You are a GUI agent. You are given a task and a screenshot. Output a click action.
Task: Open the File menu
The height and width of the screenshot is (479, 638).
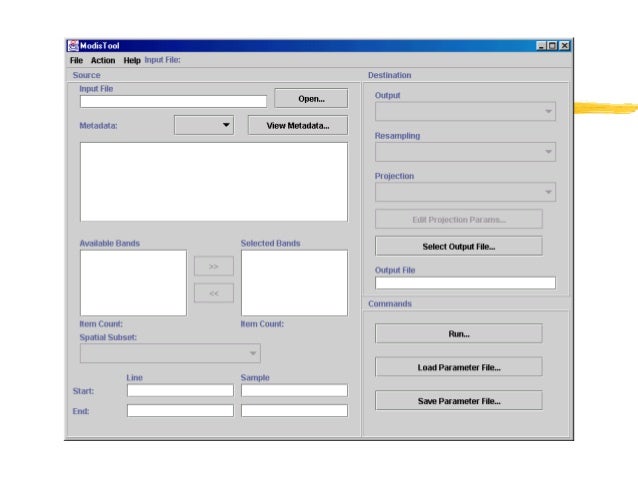click(76, 60)
